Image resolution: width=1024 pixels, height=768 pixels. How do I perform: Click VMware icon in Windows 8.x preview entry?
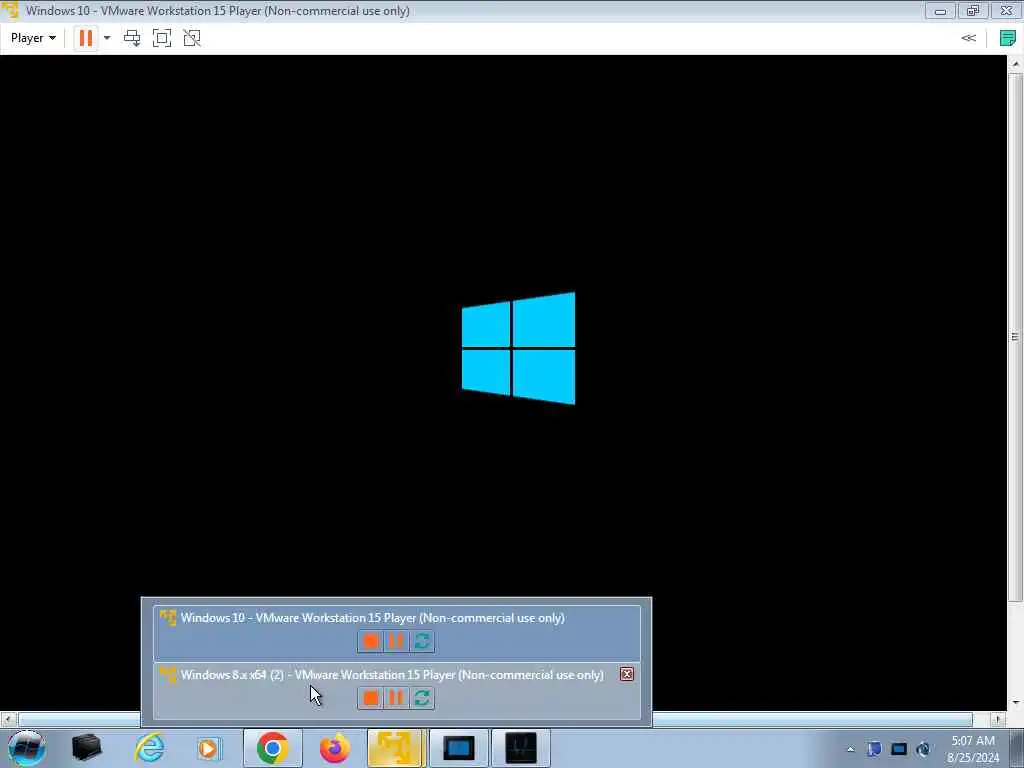coord(168,674)
